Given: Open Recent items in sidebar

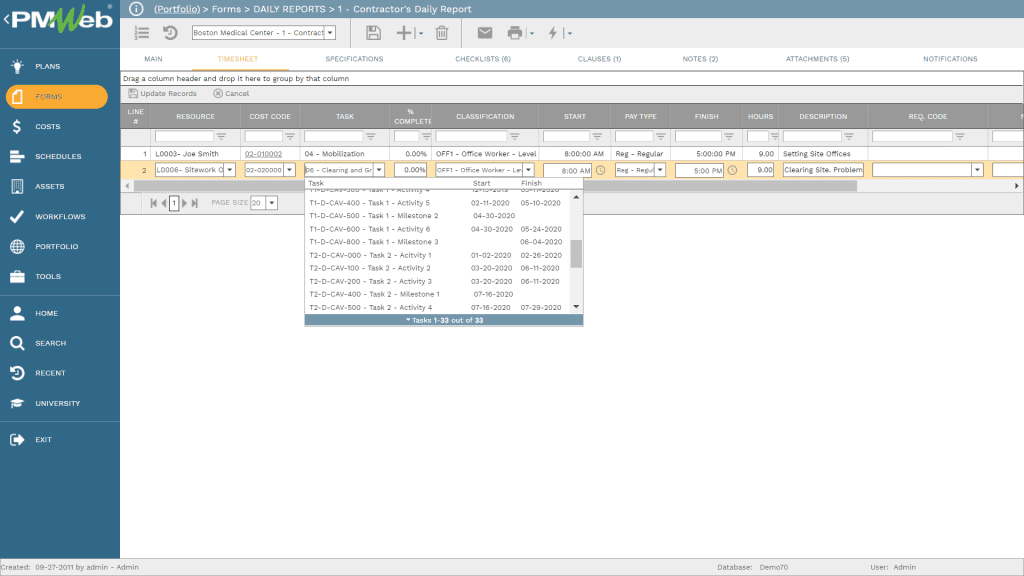Looking at the screenshot, I should click(50, 374).
